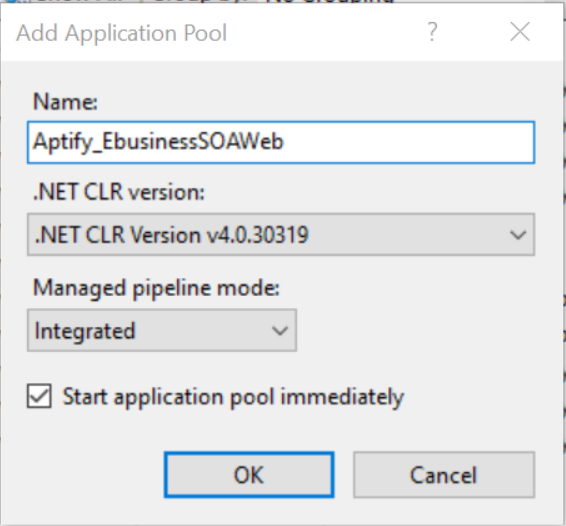Image resolution: width=566 pixels, height=526 pixels.
Task: Click the chevron beside Integrated
Action: 280,331
